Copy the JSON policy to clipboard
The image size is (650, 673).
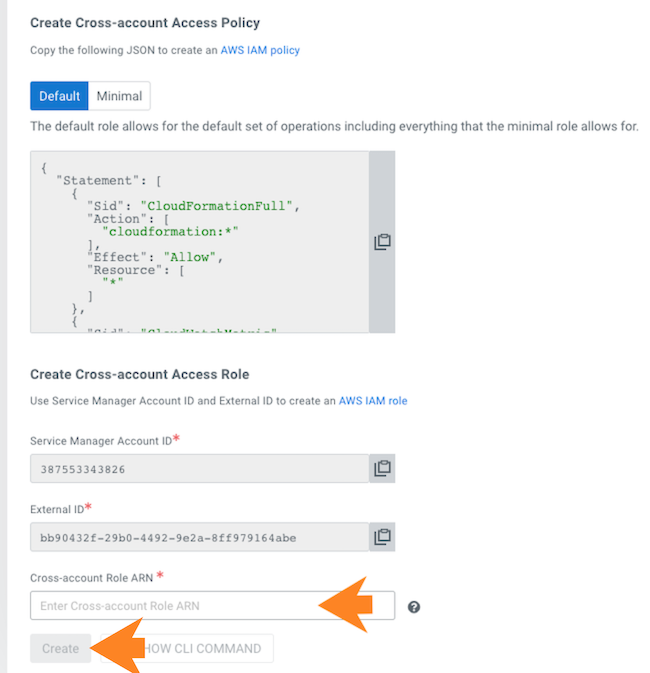click(382, 242)
